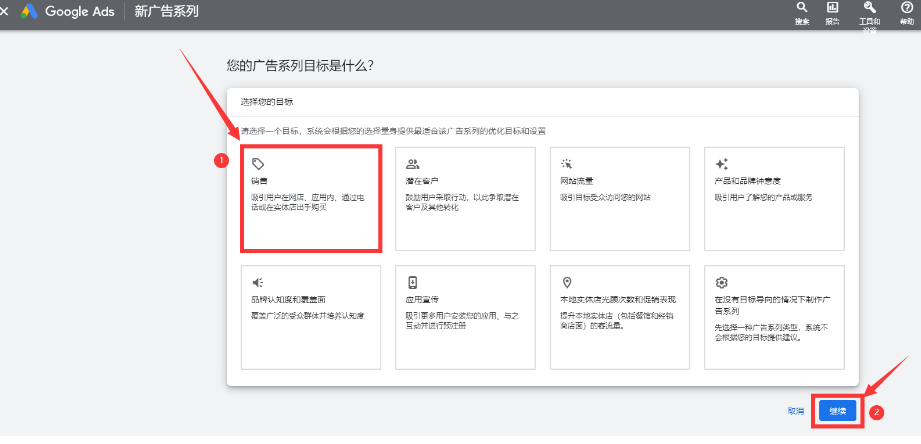The image size is (921, 444).
Task: Click the megaphone icon for 品牌认知度和覆盖面
Action: (258, 282)
